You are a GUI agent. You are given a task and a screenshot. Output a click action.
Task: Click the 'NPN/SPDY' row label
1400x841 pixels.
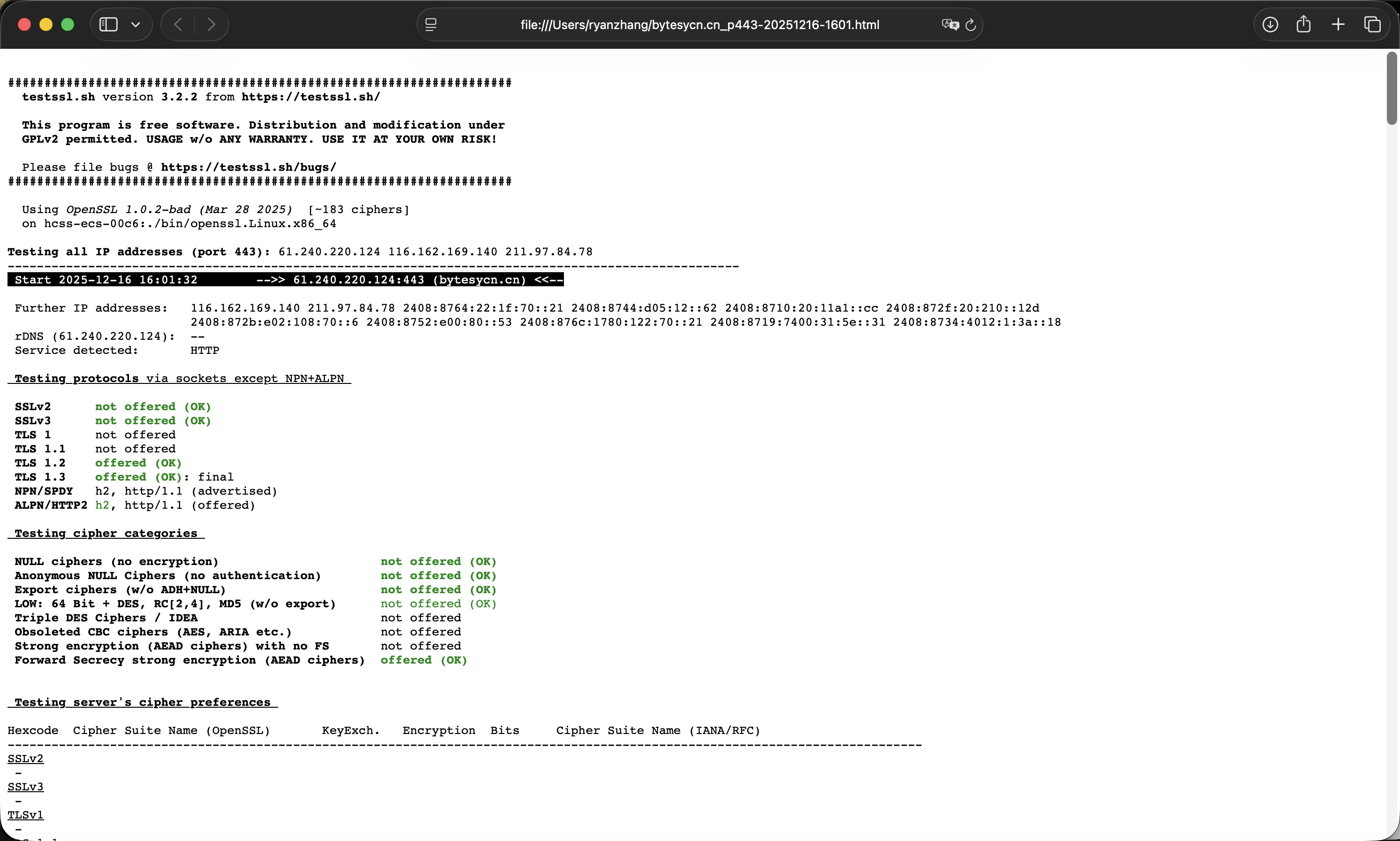tap(44, 491)
